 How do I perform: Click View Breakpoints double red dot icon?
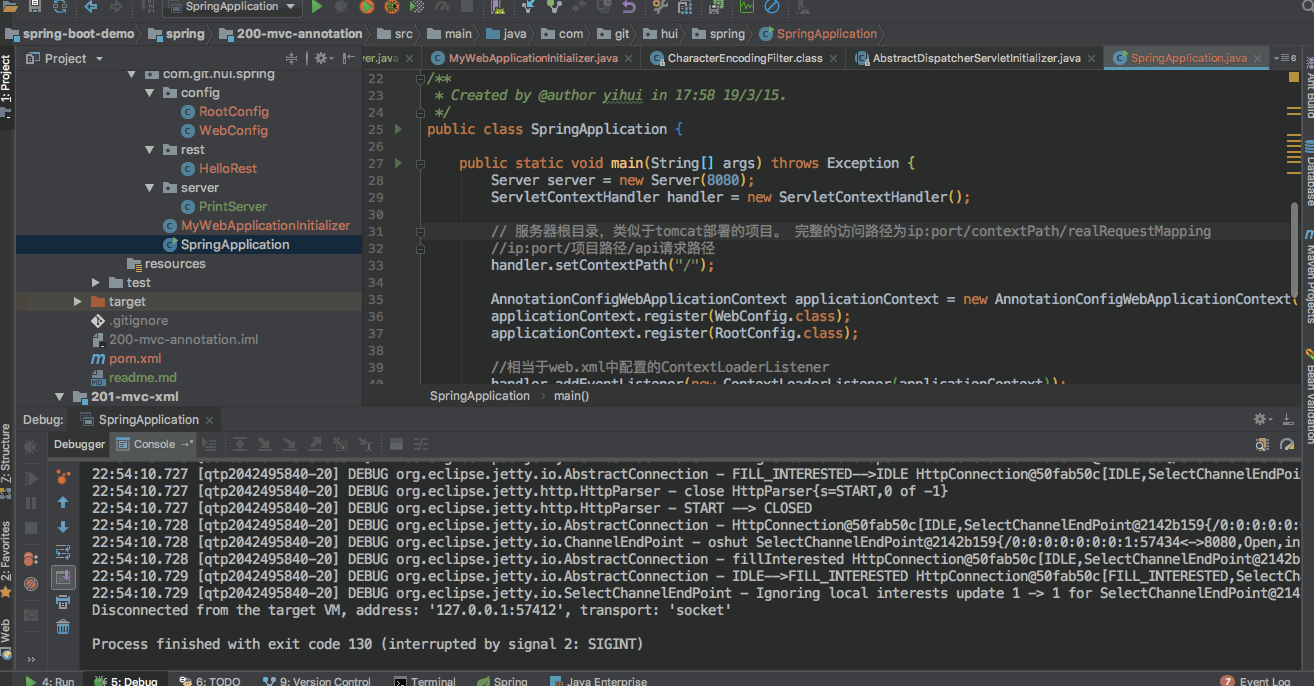[x=31, y=558]
